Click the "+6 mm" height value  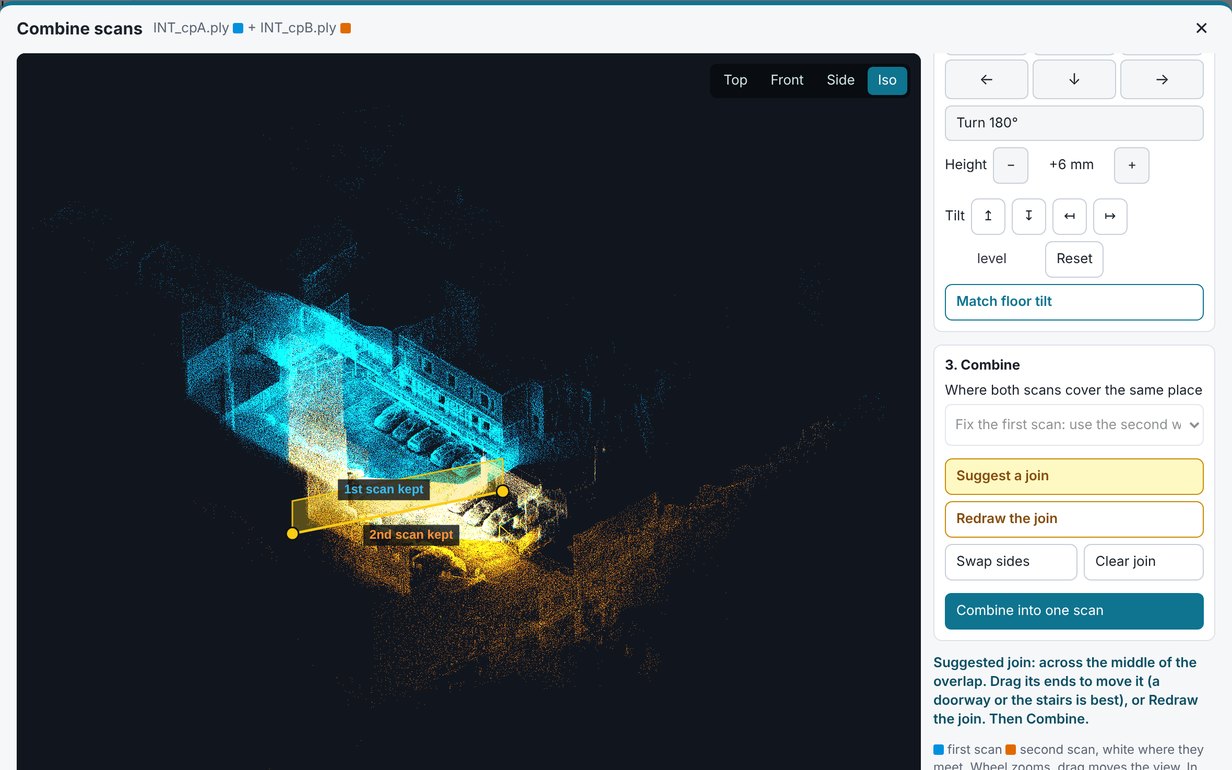pos(1071,165)
